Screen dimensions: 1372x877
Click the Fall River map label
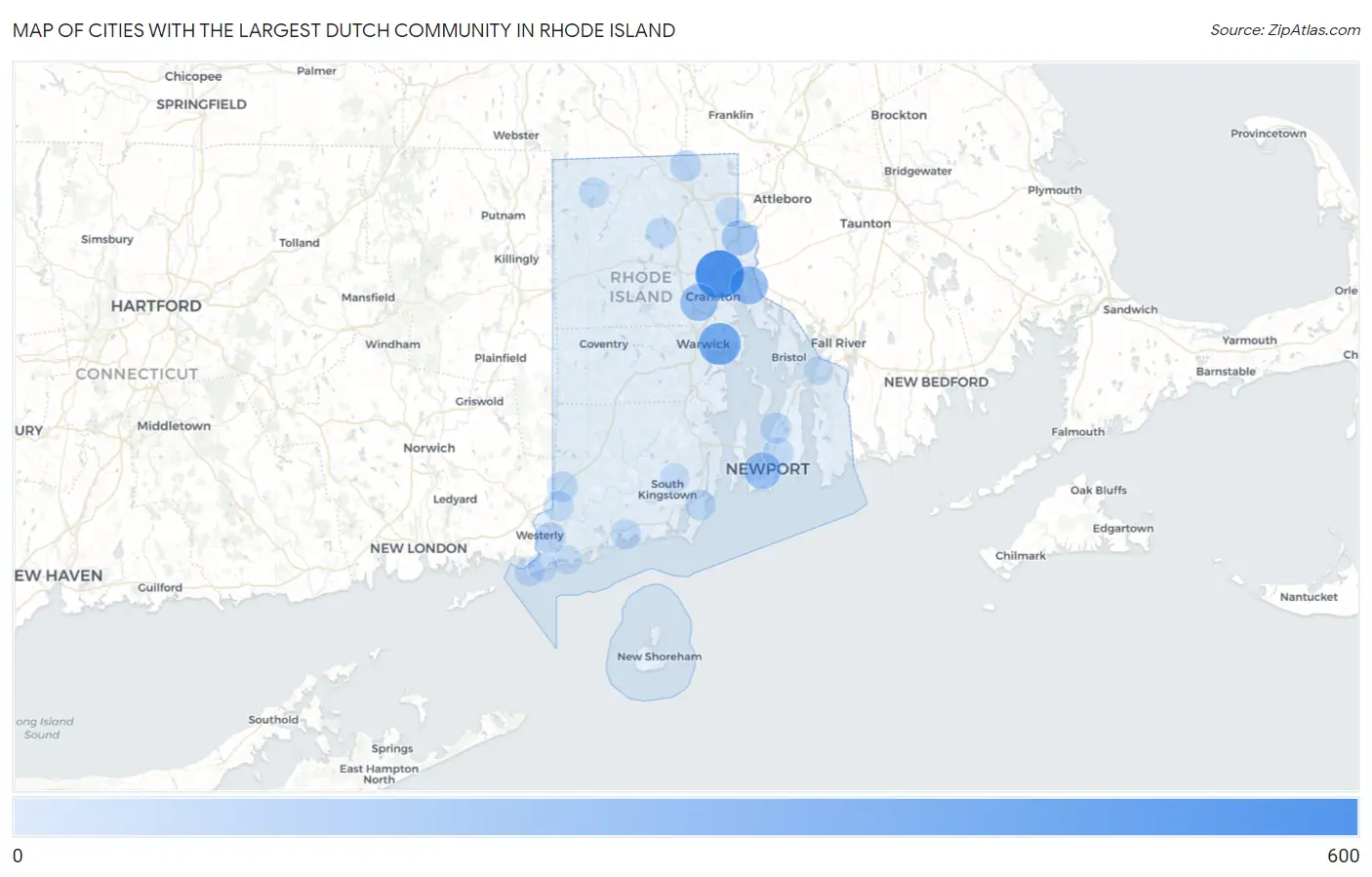(x=838, y=343)
